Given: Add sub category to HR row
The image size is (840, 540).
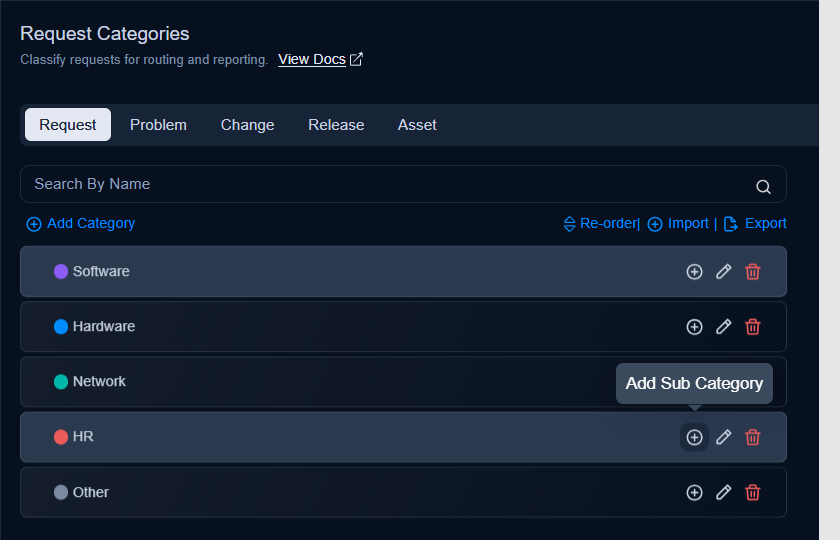Looking at the screenshot, I should click(x=694, y=437).
